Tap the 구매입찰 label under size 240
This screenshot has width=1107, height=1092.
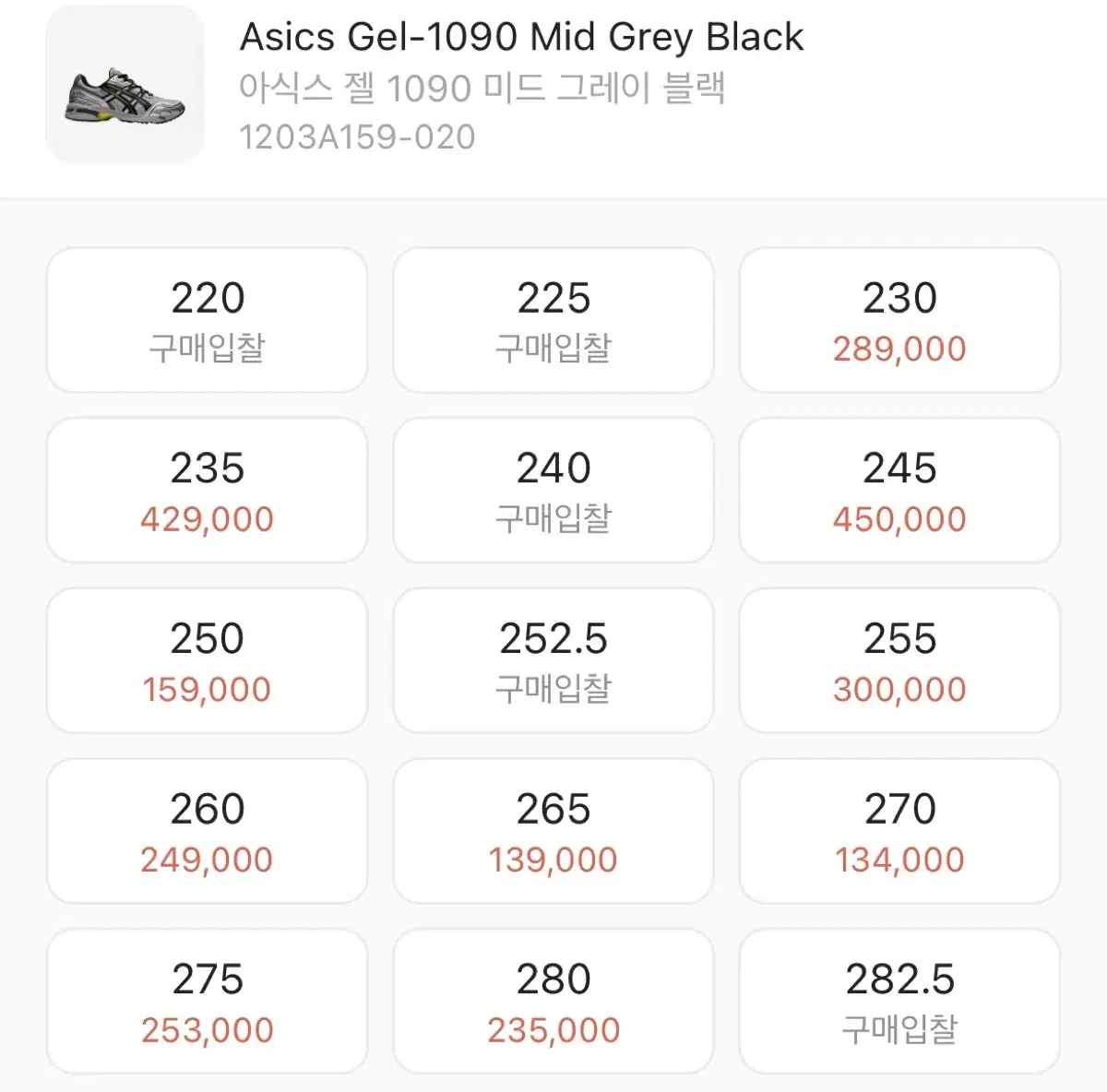point(553,518)
